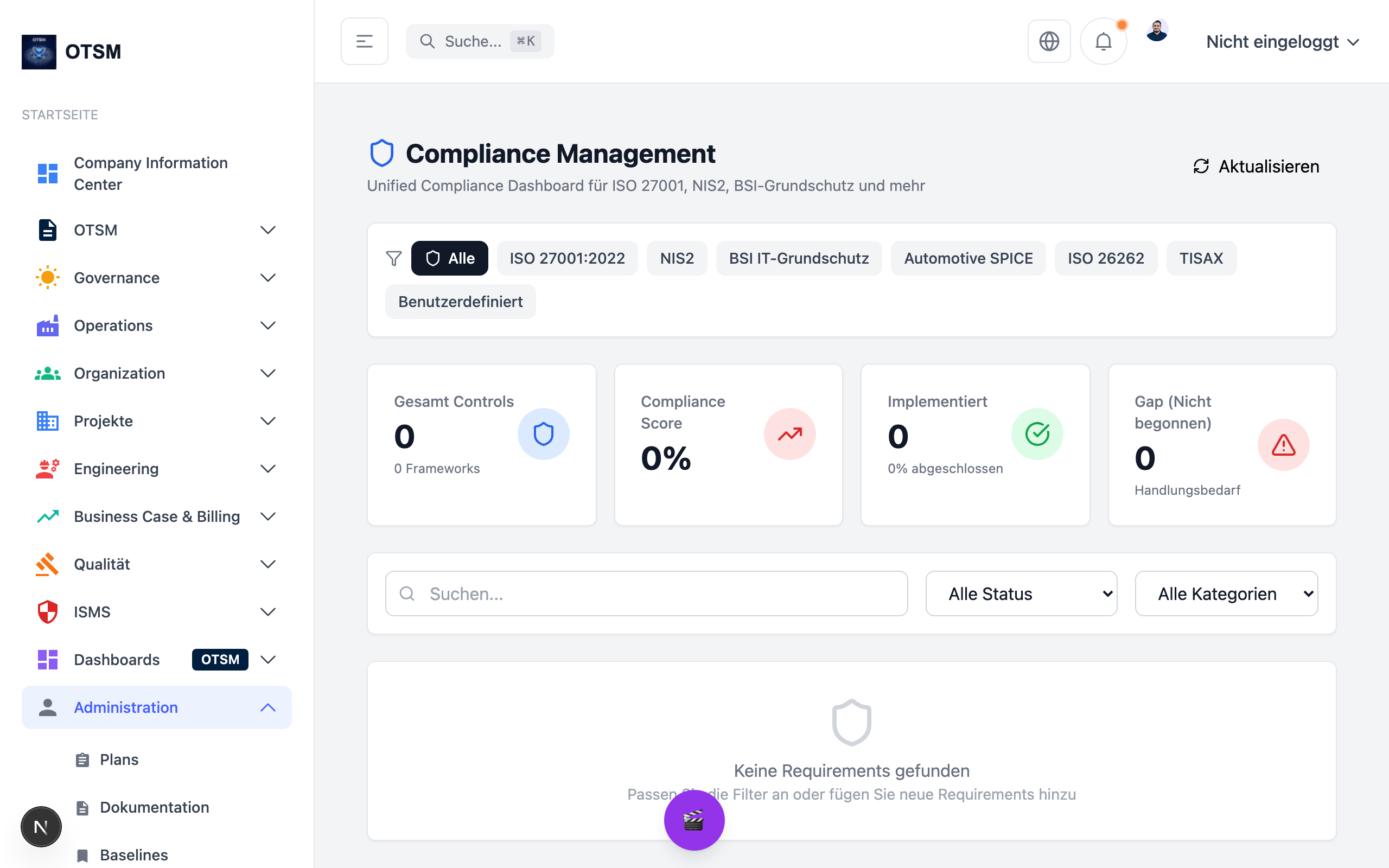Click the user avatar picture
Screen dimensions: 1389x868
[x=1157, y=31]
